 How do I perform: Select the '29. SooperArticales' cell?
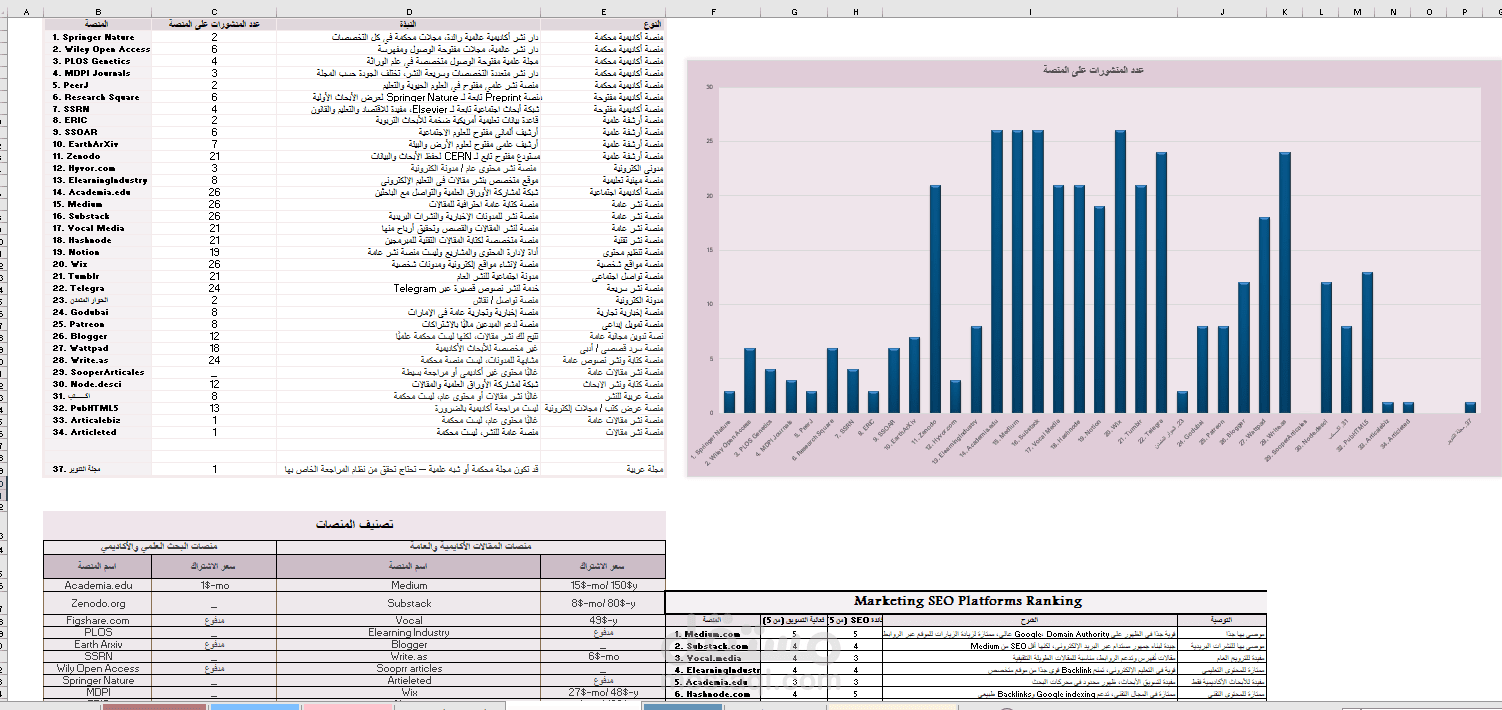97,372
